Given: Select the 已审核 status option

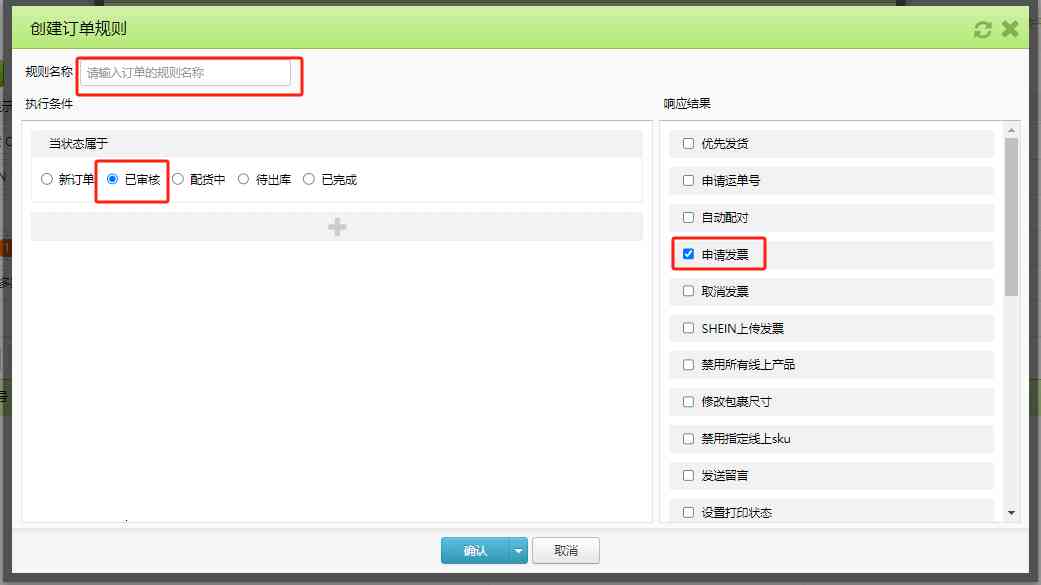Looking at the screenshot, I should tap(113, 180).
